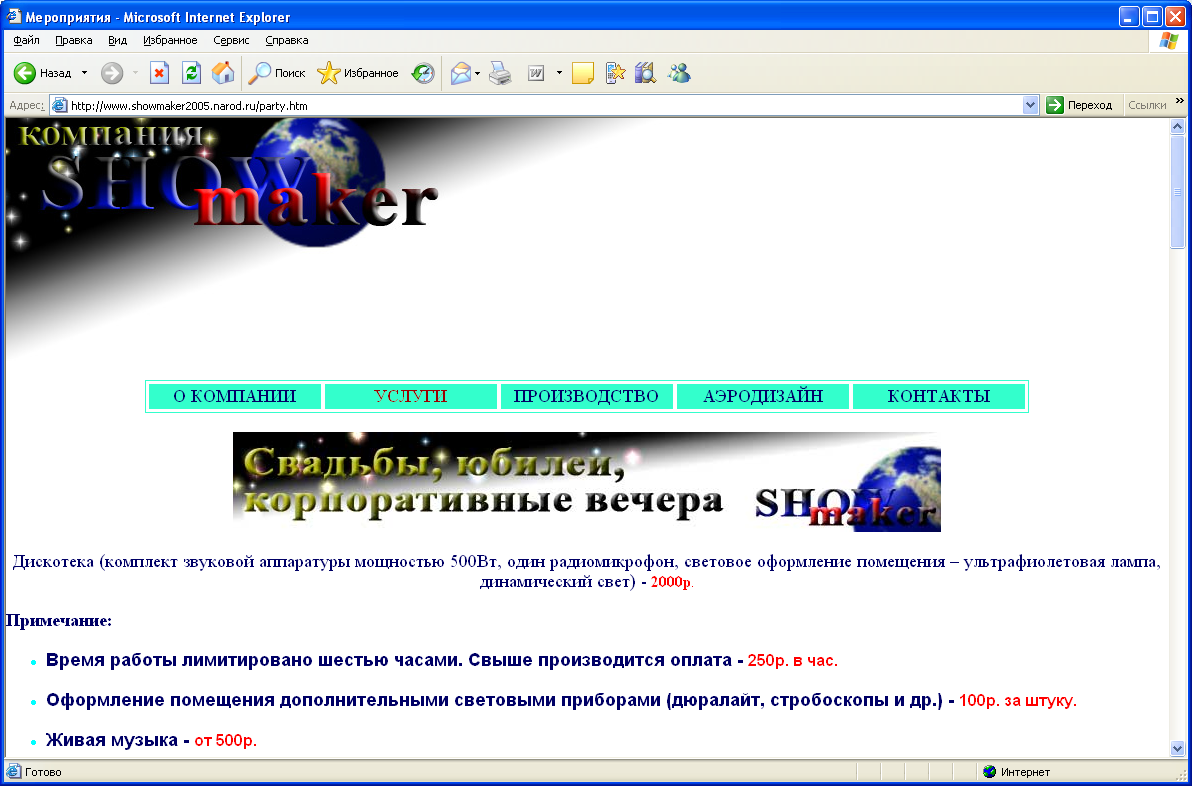
Task: Click the Mail envelope icon
Action: (x=461, y=73)
